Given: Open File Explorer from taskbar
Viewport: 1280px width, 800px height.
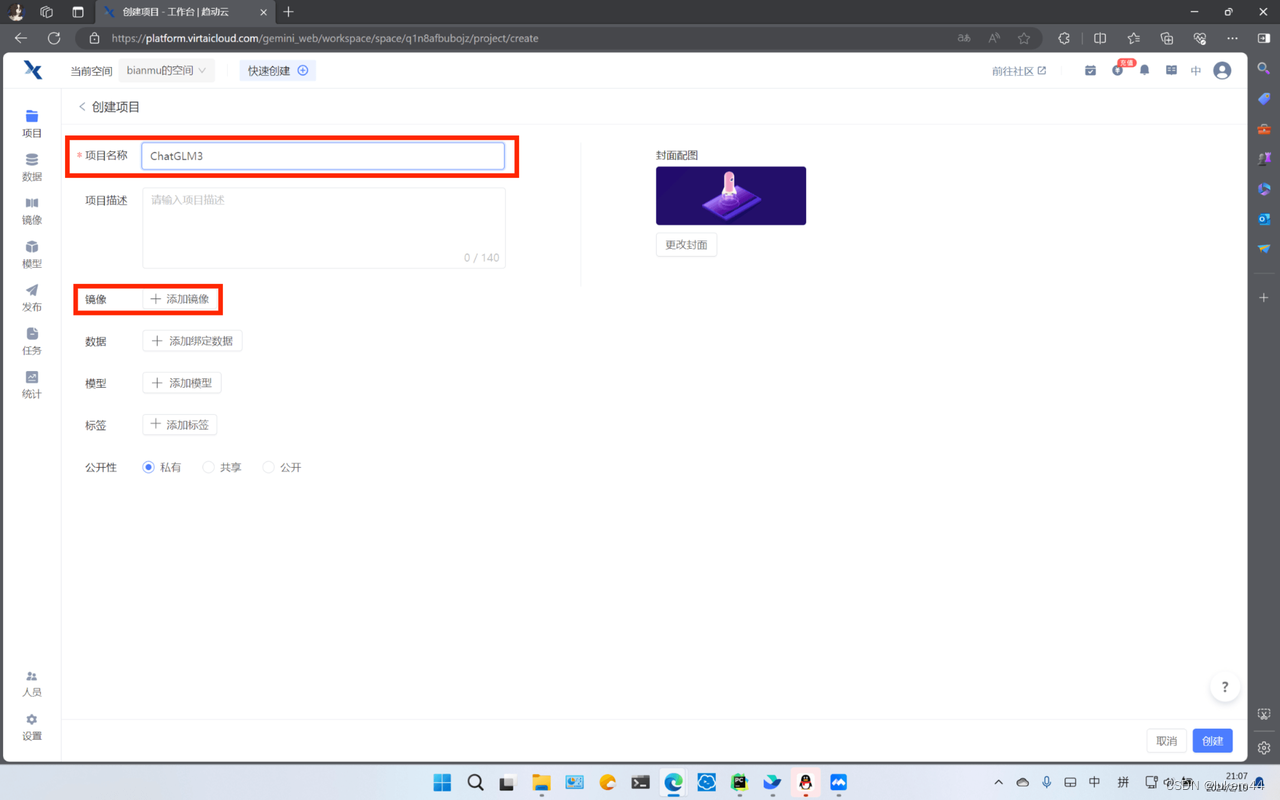Looking at the screenshot, I should 541,782.
